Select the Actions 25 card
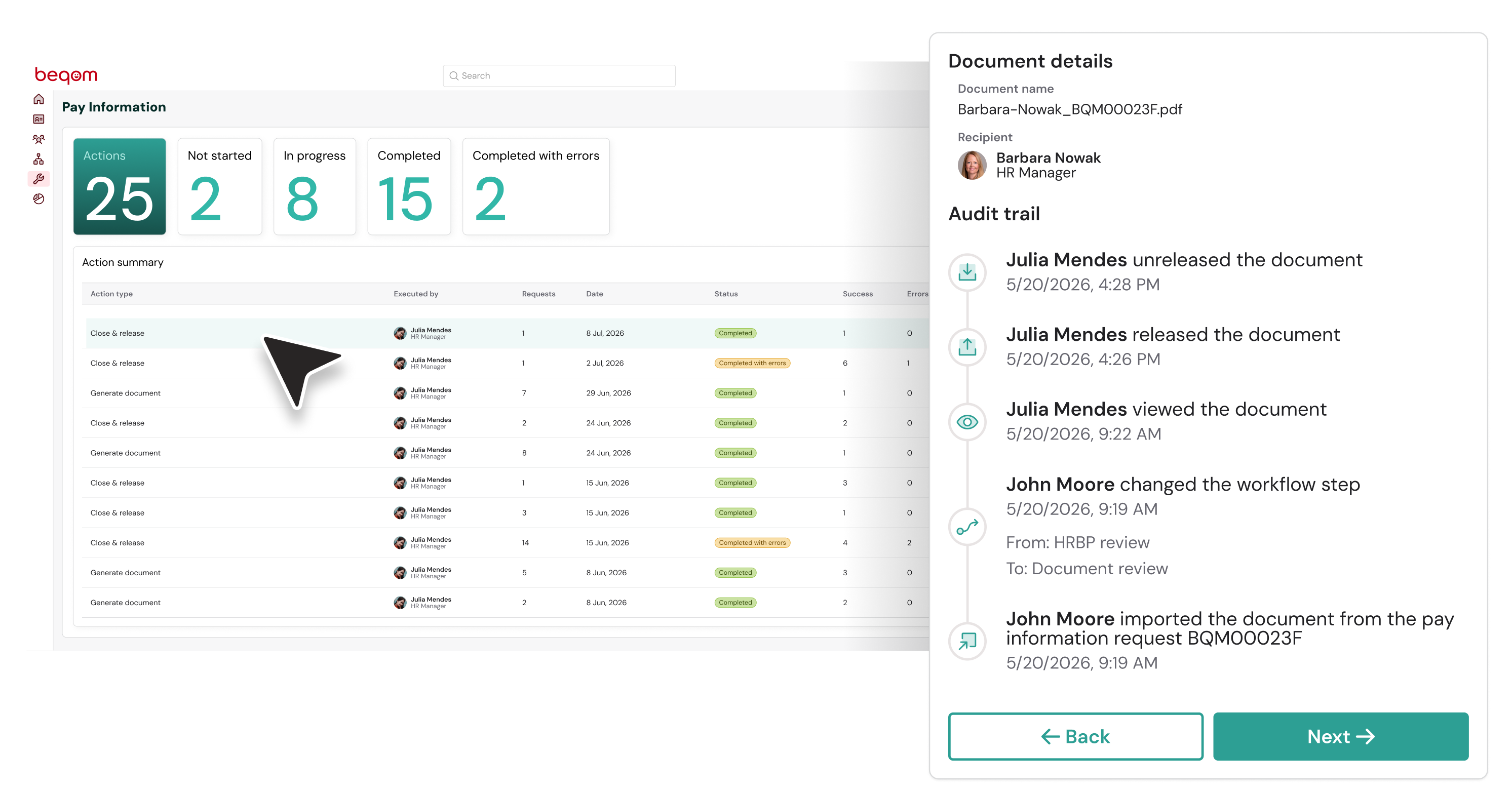Viewport: 1512px width, 794px height. (119, 186)
